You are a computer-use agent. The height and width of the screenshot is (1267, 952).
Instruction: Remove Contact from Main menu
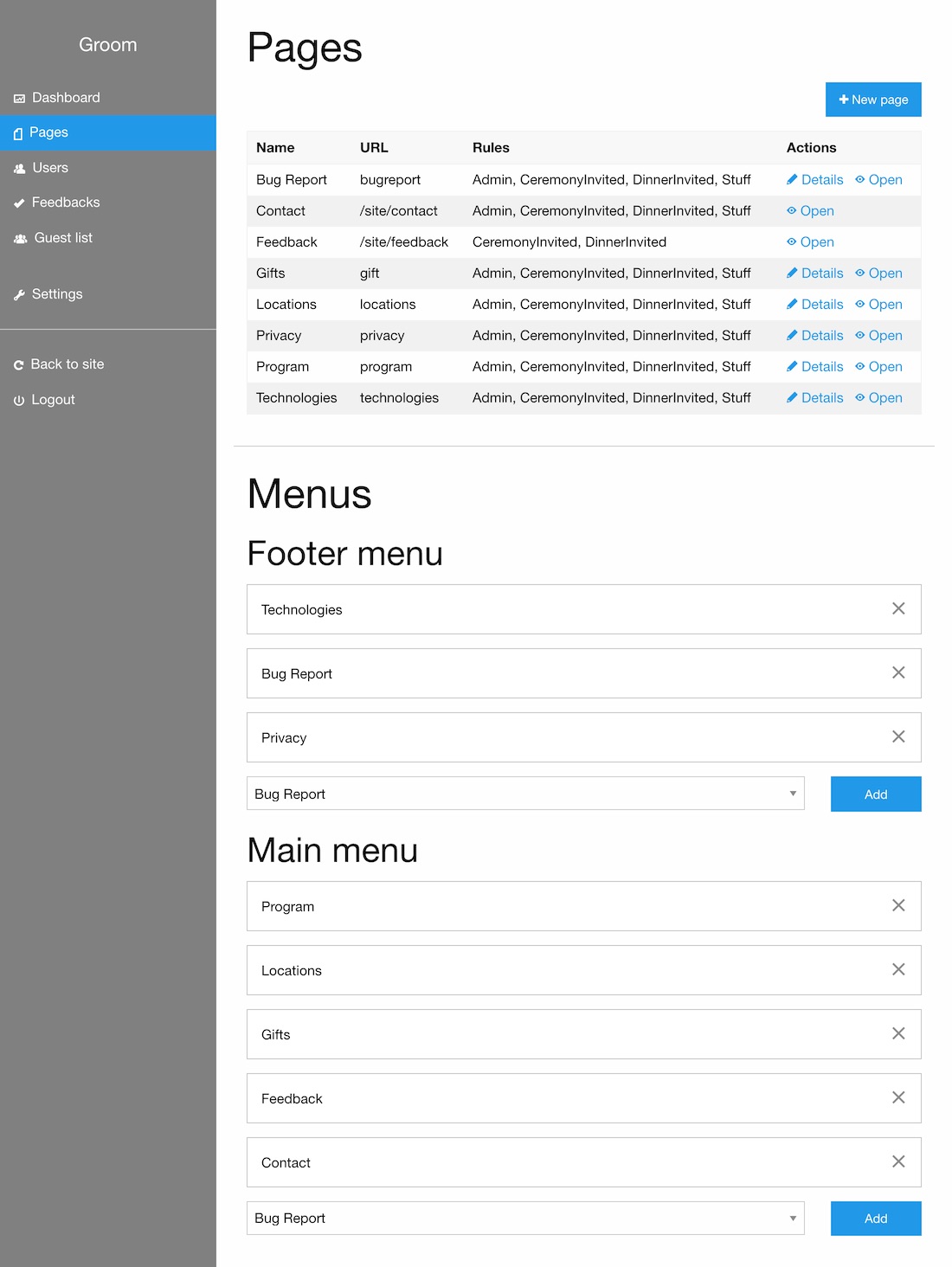coord(898,1161)
